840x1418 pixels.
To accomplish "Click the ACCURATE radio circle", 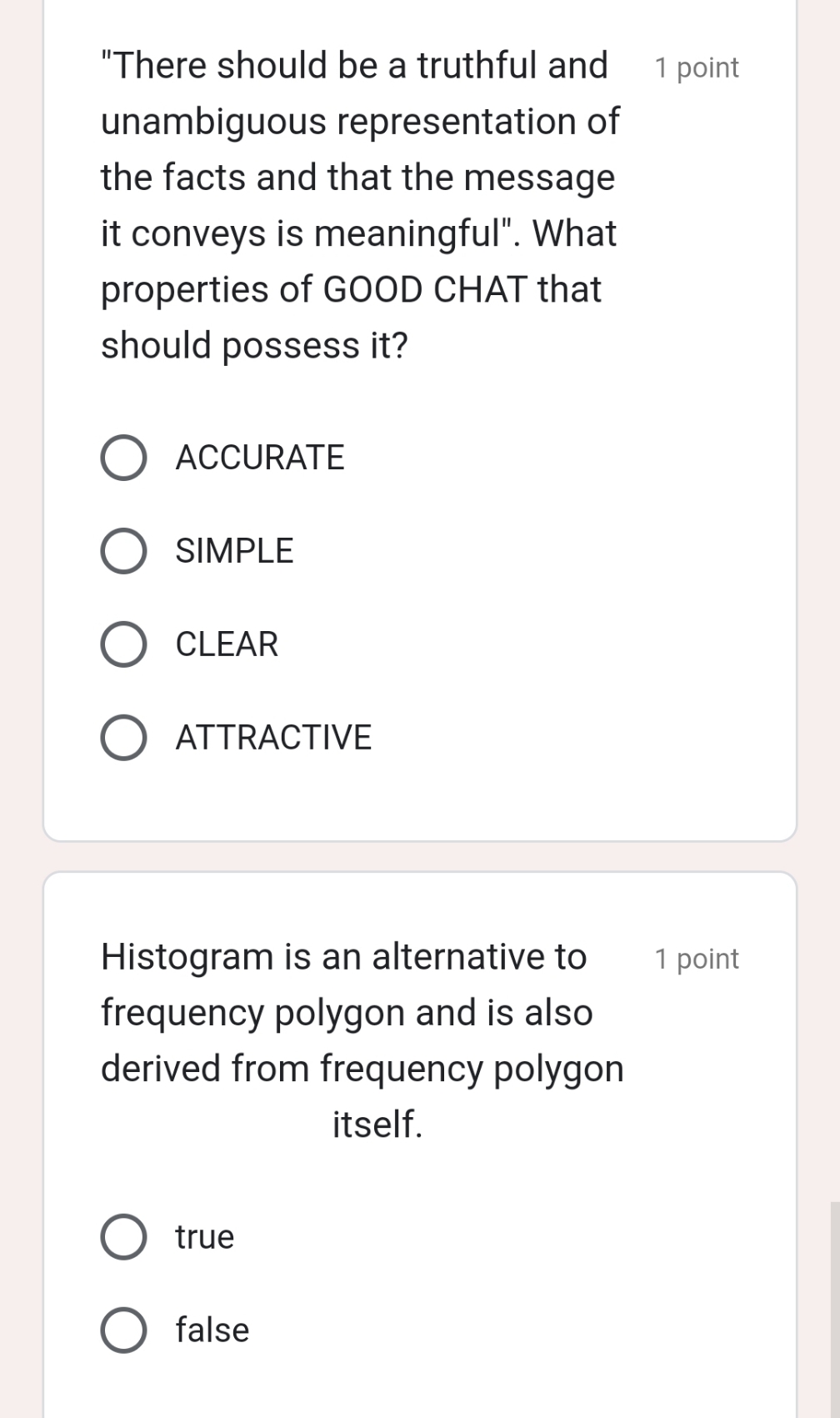I will pos(123,458).
